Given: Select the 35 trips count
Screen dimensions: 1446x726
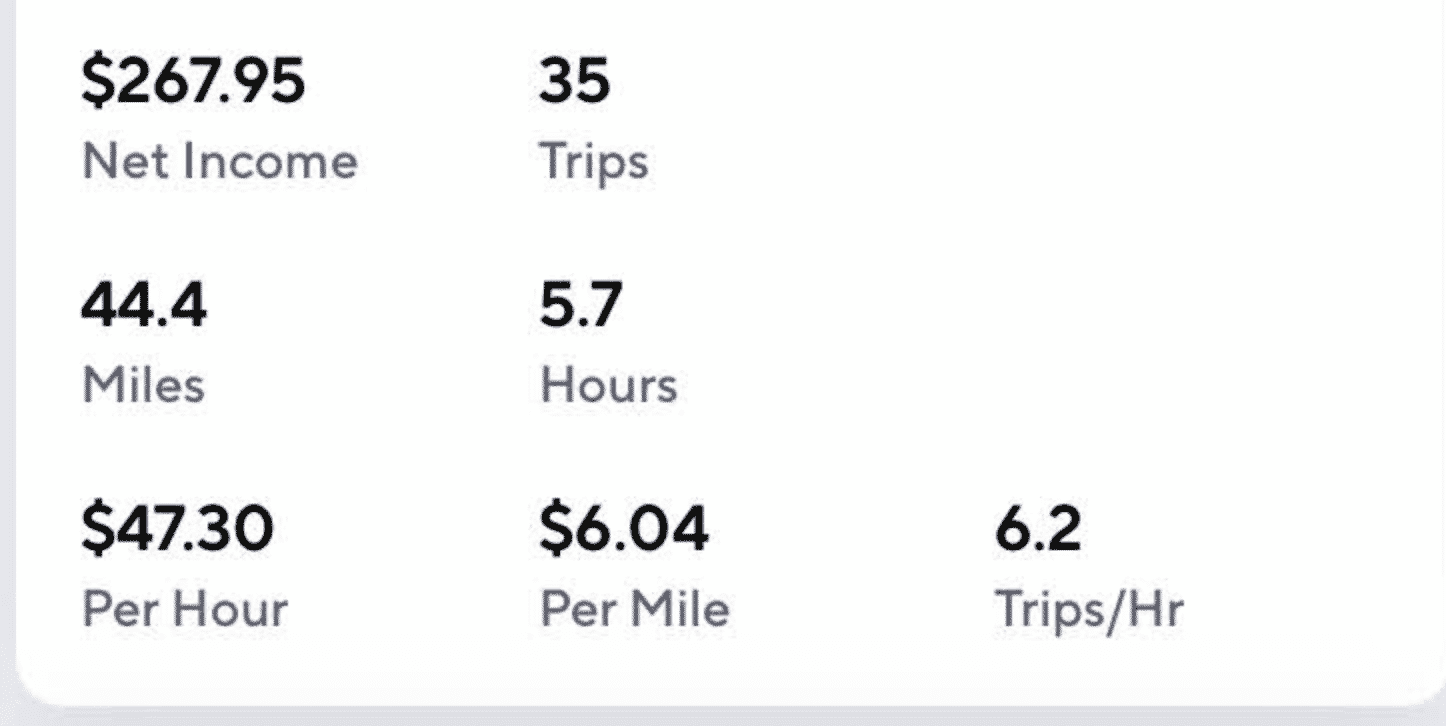Looking at the screenshot, I should click(575, 81).
